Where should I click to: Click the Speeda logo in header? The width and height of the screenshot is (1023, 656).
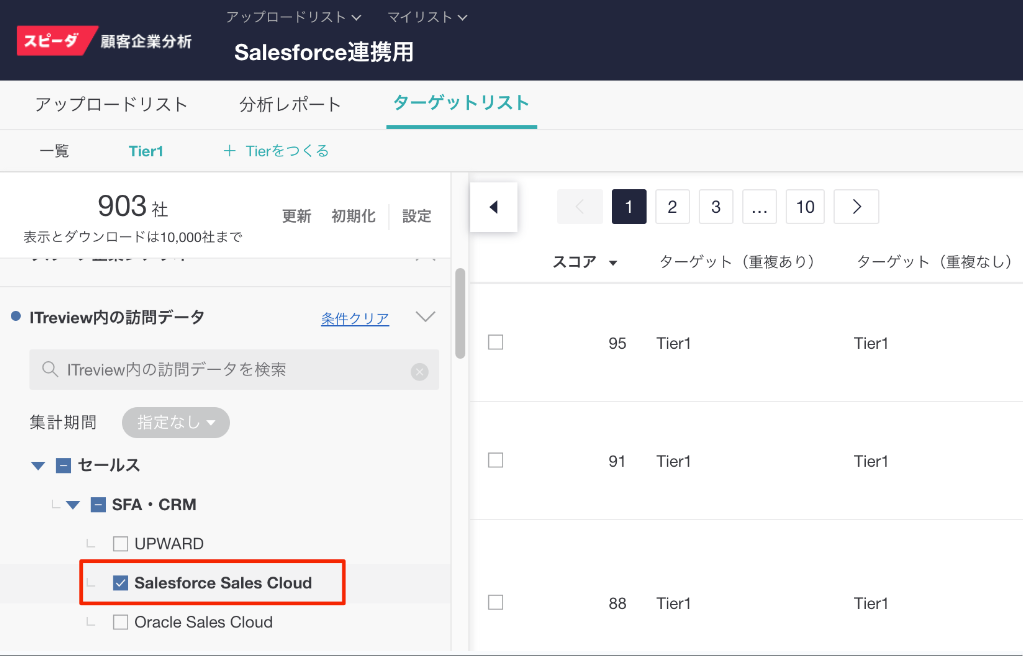click(58, 40)
